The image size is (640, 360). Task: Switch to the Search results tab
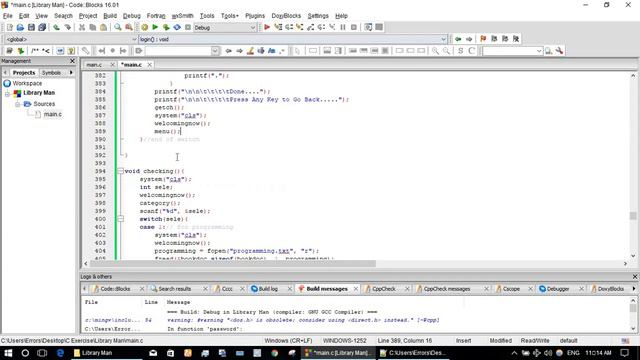pos(174,289)
